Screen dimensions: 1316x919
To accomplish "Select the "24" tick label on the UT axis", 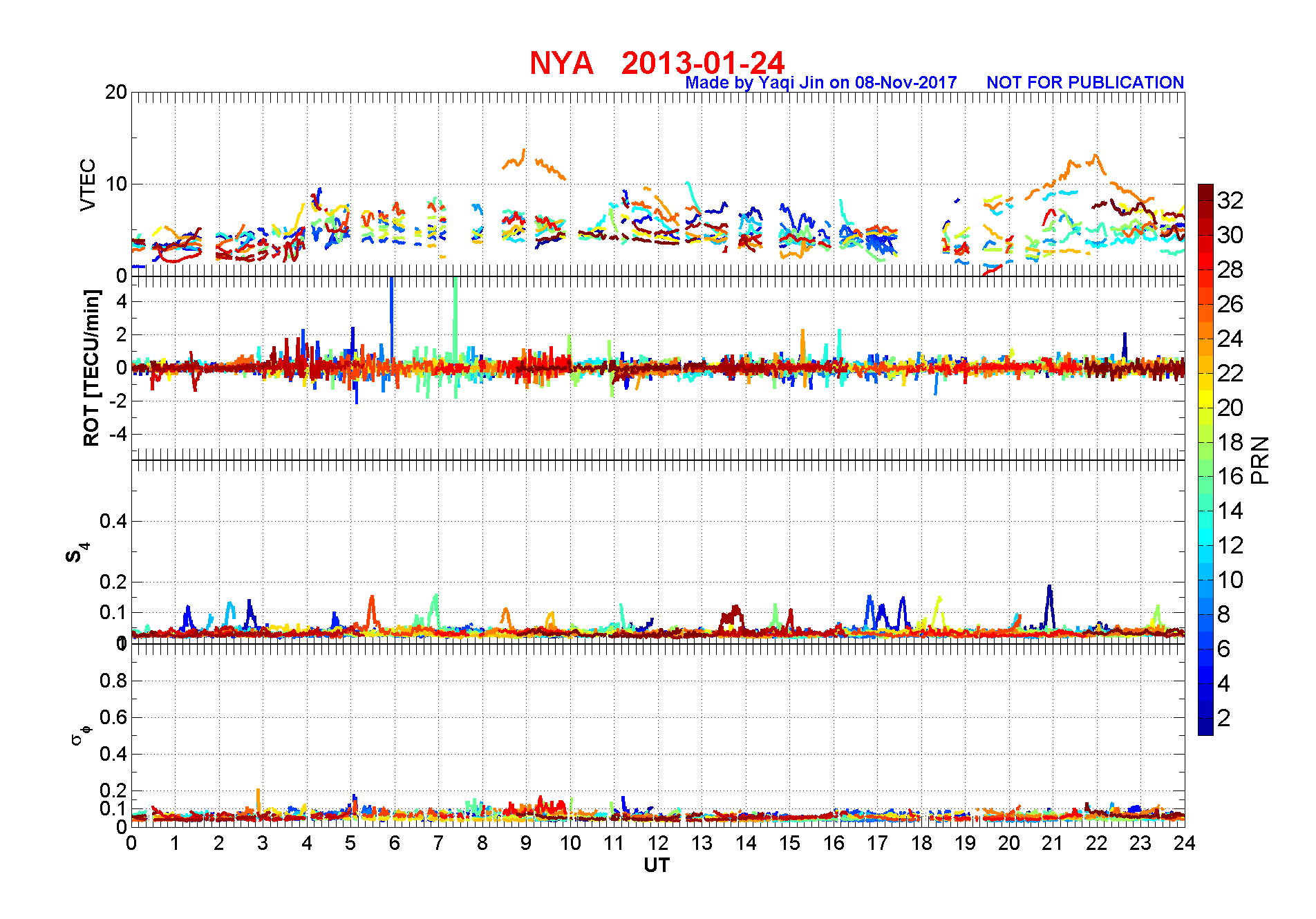I will click(1184, 843).
